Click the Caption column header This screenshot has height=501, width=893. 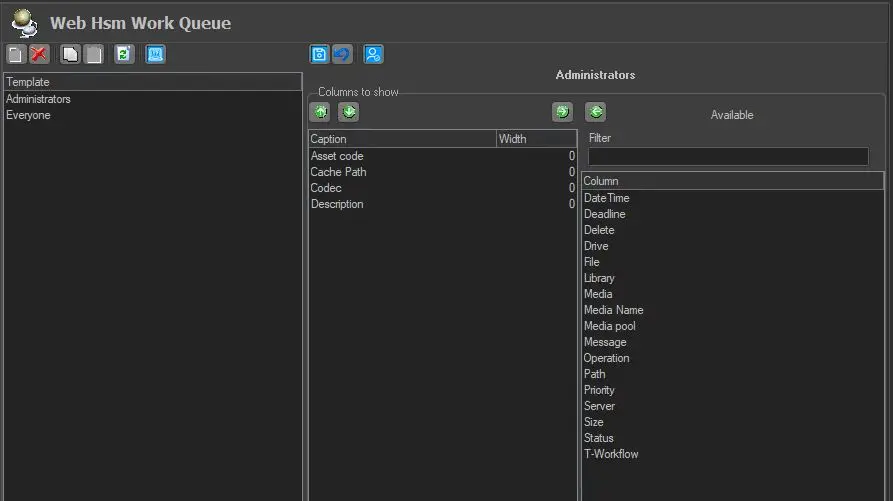pyautogui.click(x=401, y=139)
